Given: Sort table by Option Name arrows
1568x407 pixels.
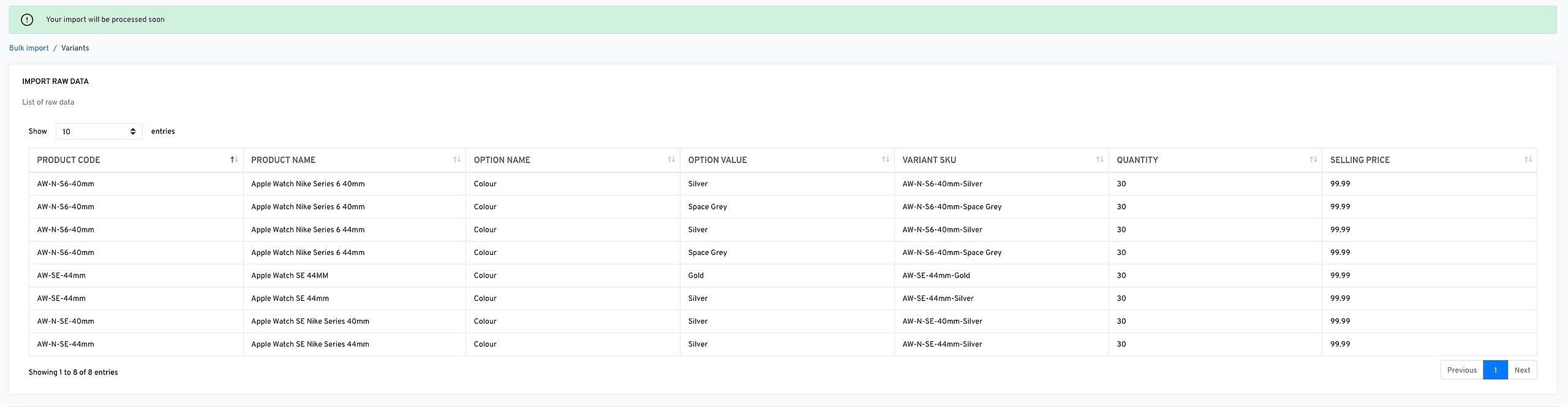Looking at the screenshot, I should tap(671, 160).
